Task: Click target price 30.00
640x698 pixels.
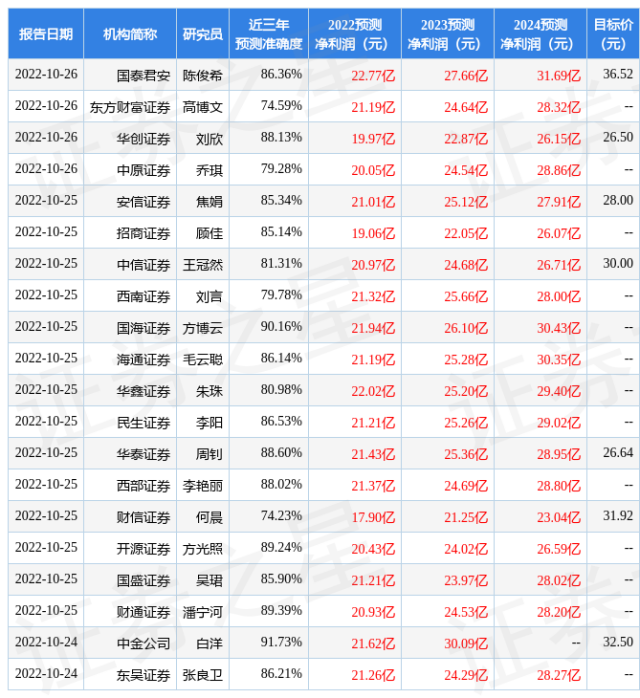Action: (x=618, y=264)
